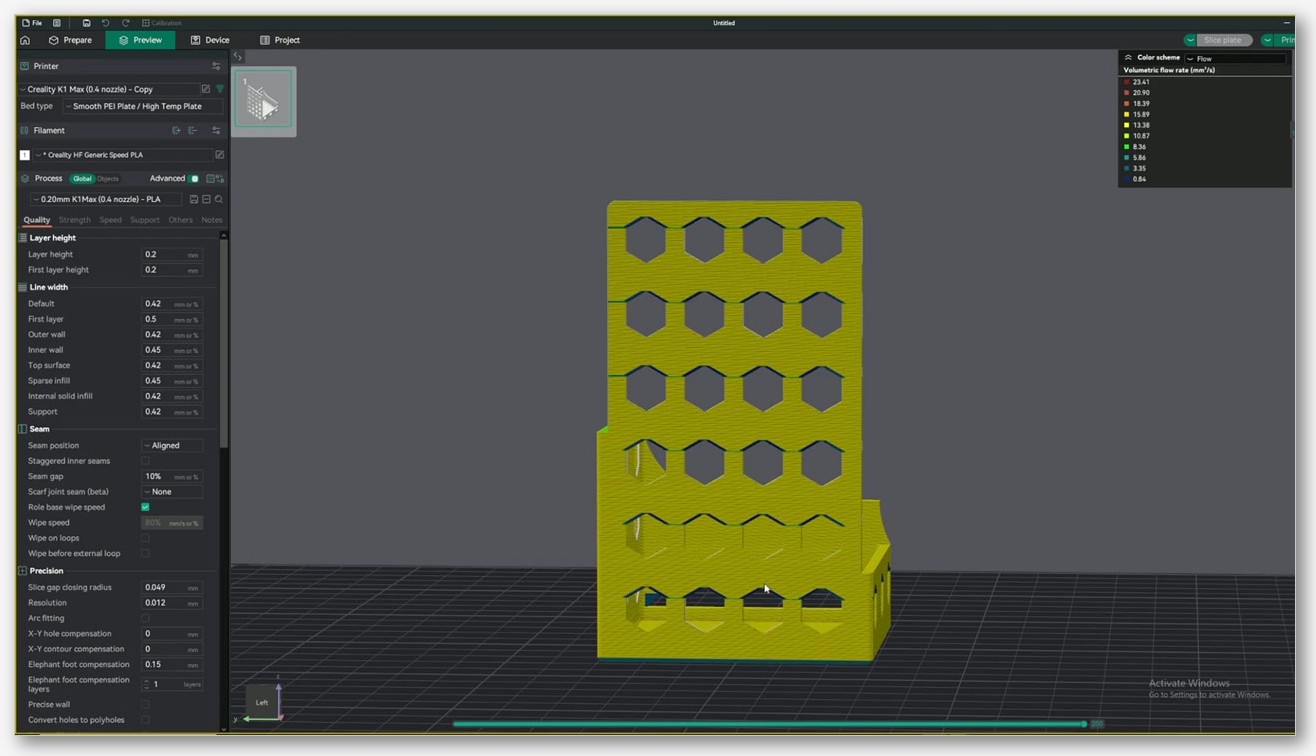Click the remove filament icon
1316x756 pixels.
pos(193,130)
